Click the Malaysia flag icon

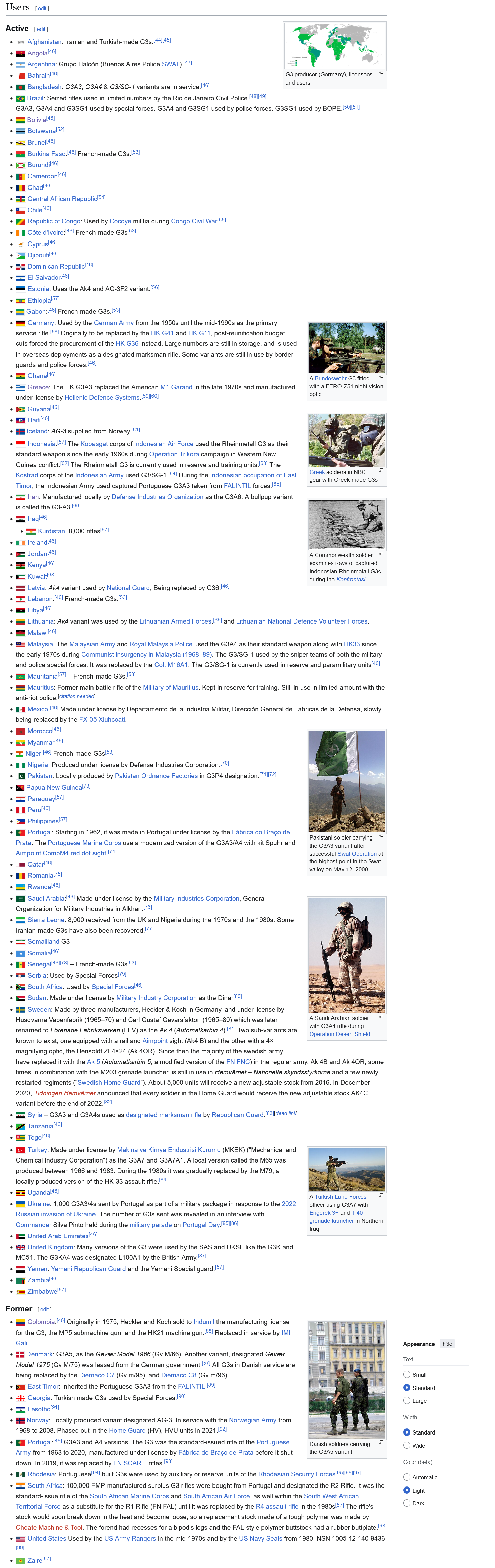pos(21,644)
